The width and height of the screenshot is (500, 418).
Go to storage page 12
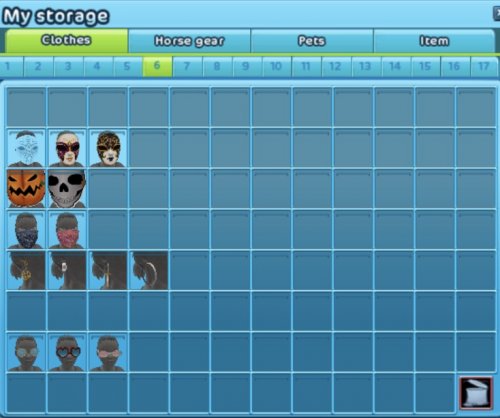(x=336, y=66)
